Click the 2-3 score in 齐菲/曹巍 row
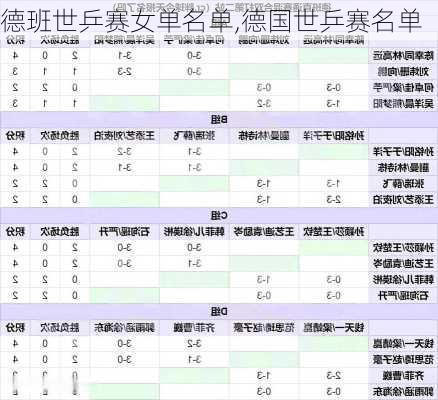The width and height of the screenshot is (438, 400). point(333,376)
